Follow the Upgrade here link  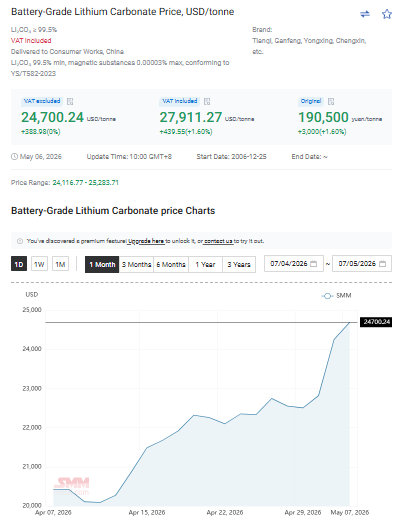pyautogui.click(x=146, y=241)
